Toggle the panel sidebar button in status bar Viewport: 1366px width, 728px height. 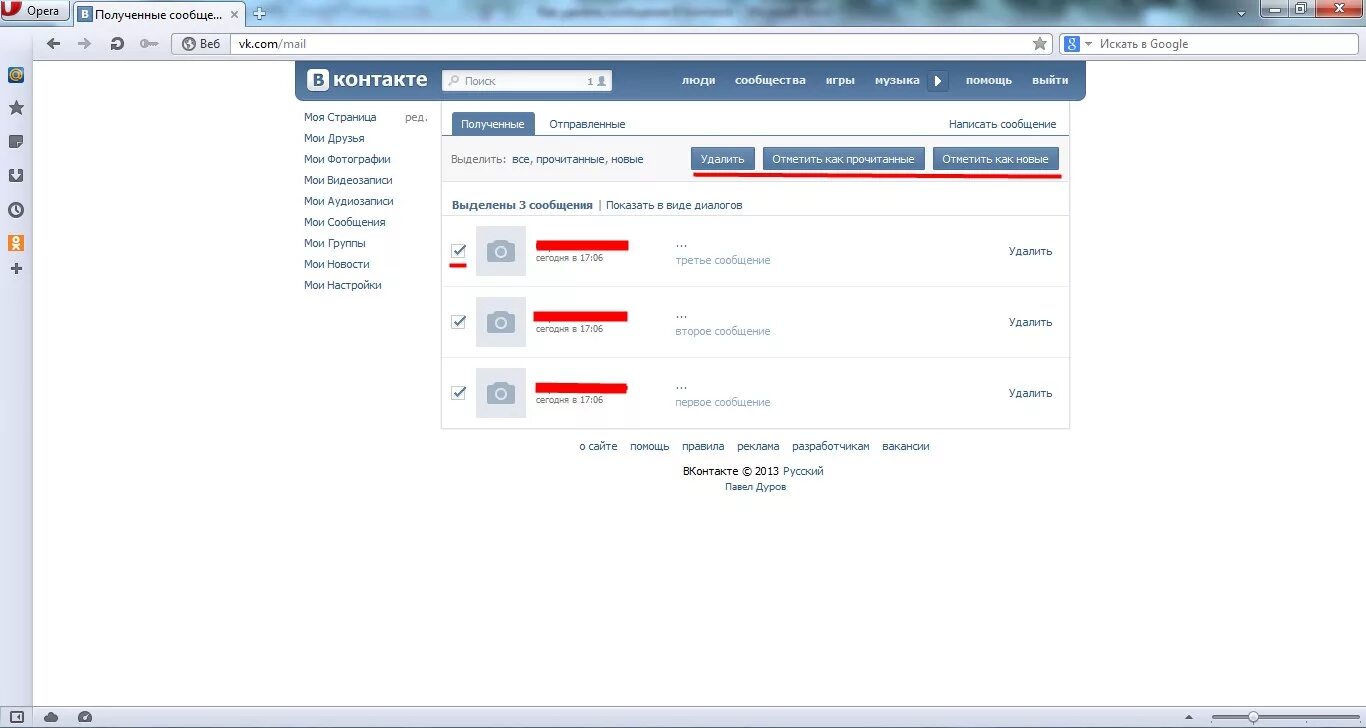click(x=17, y=717)
